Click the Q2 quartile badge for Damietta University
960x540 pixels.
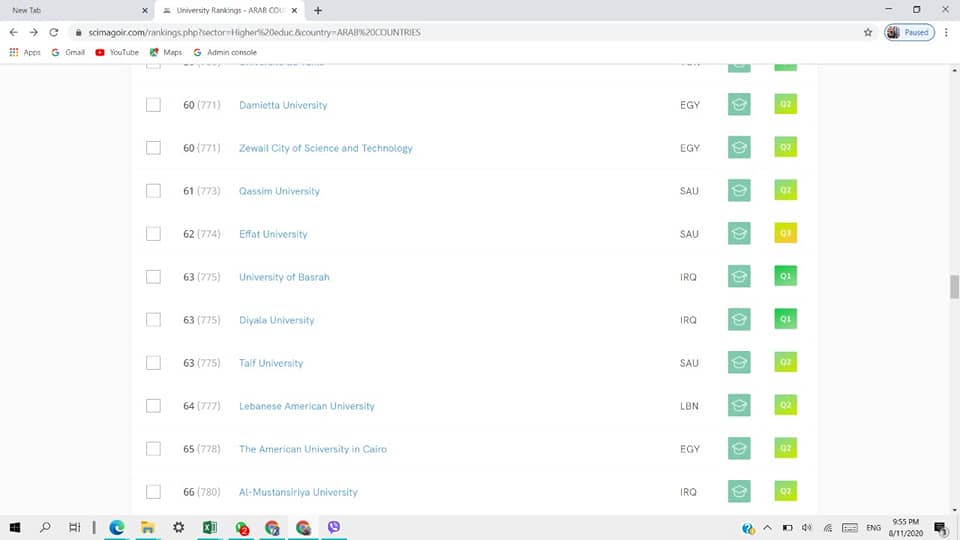[786, 104]
